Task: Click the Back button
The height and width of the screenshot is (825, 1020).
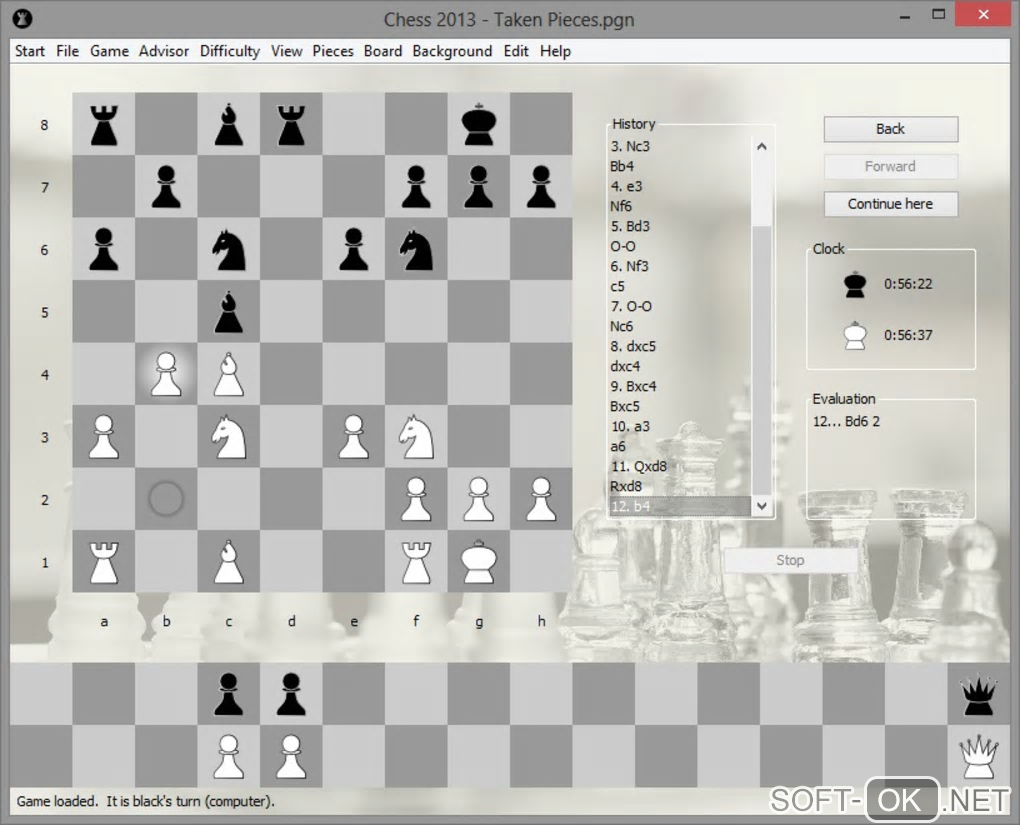Action: click(891, 129)
